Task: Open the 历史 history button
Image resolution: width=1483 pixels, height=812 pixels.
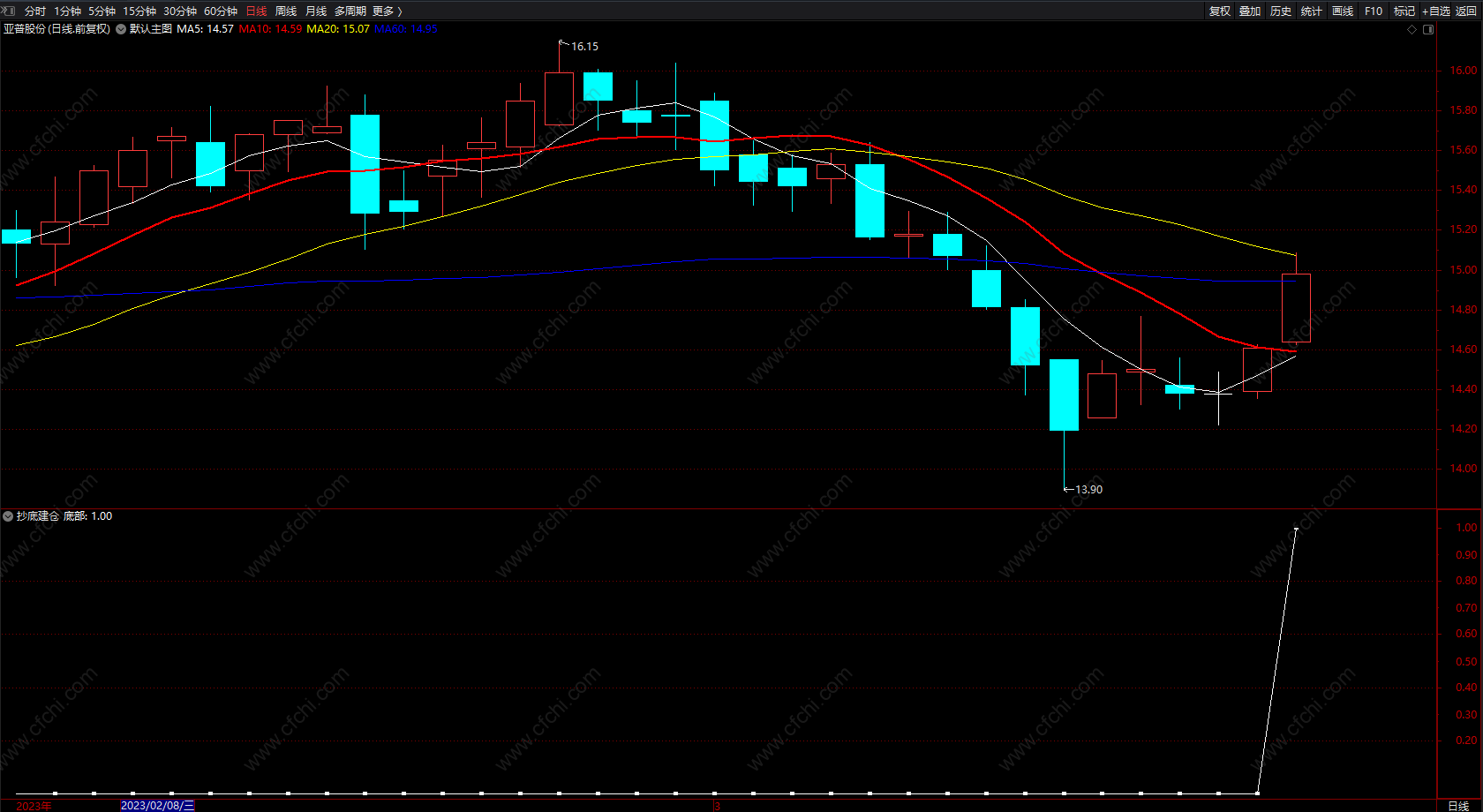Action: coord(1281,11)
